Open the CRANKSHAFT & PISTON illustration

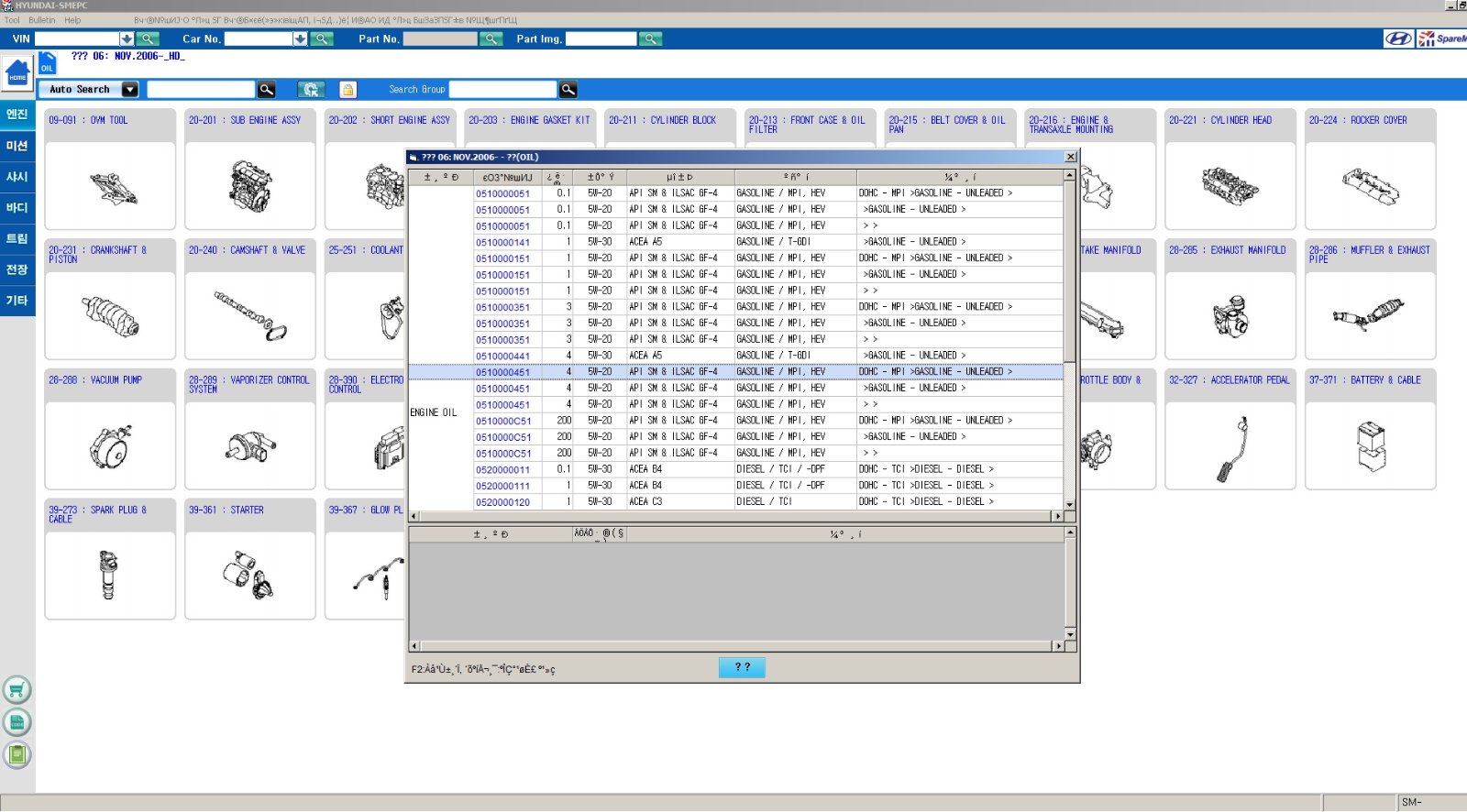pyautogui.click(x=110, y=316)
